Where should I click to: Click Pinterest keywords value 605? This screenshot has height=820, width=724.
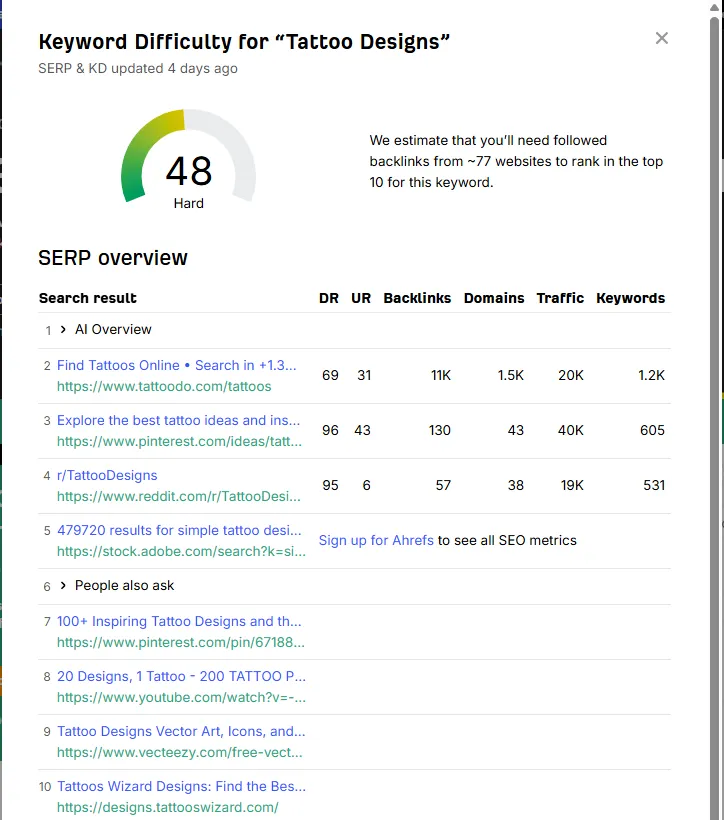coord(652,430)
